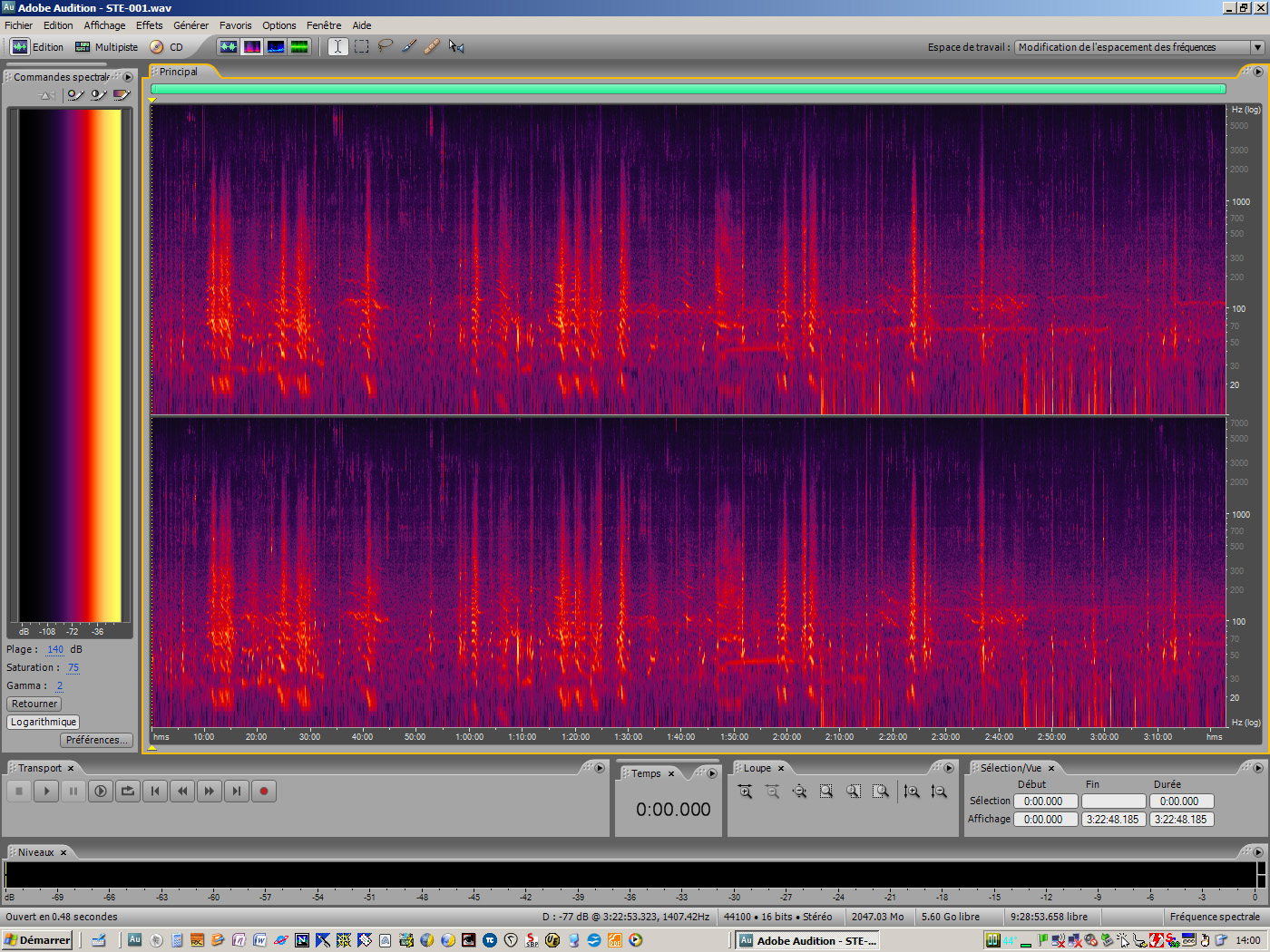Select the Time selection tool
The image size is (1270, 952).
337,46
